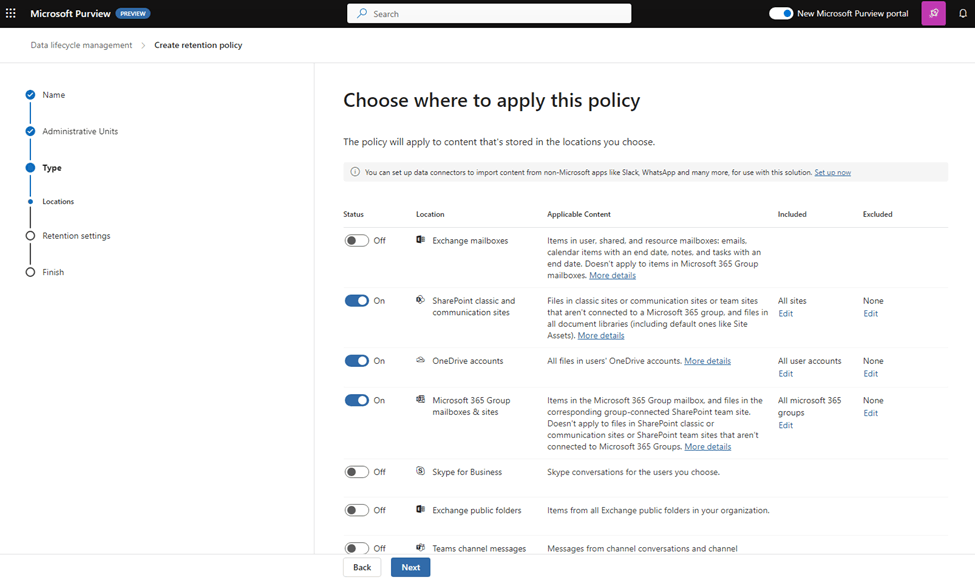Click the Location column header
This screenshot has height=580, width=975.
tap(430, 214)
